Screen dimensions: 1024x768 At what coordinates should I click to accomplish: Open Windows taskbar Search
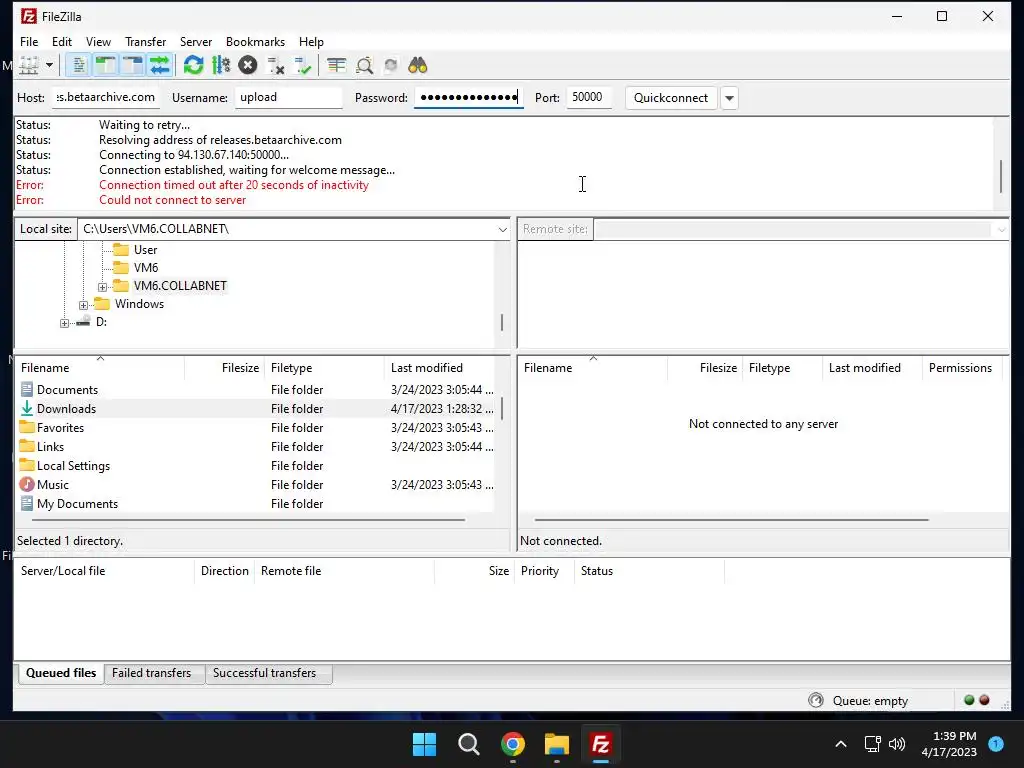[469, 744]
